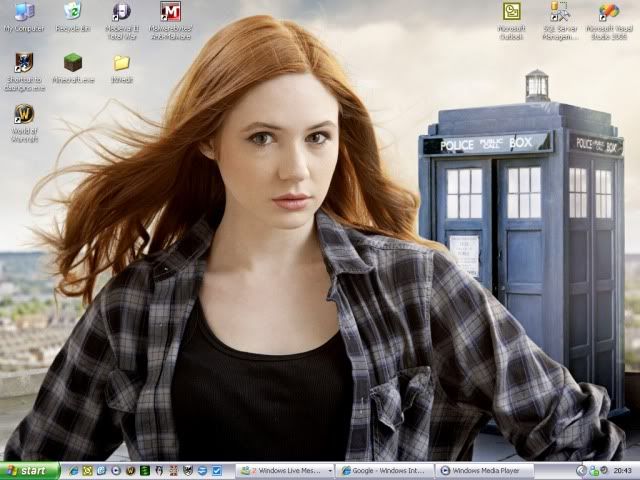Click the black shield Quick Launch icon
Viewport: 640px width, 480px height.
tap(188, 471)
